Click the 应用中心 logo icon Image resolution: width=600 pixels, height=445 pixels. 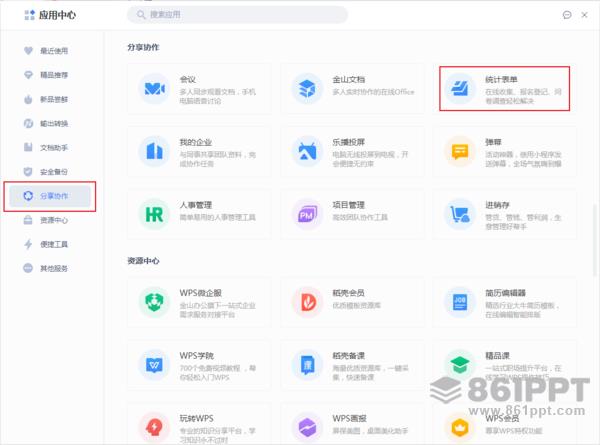29,15
